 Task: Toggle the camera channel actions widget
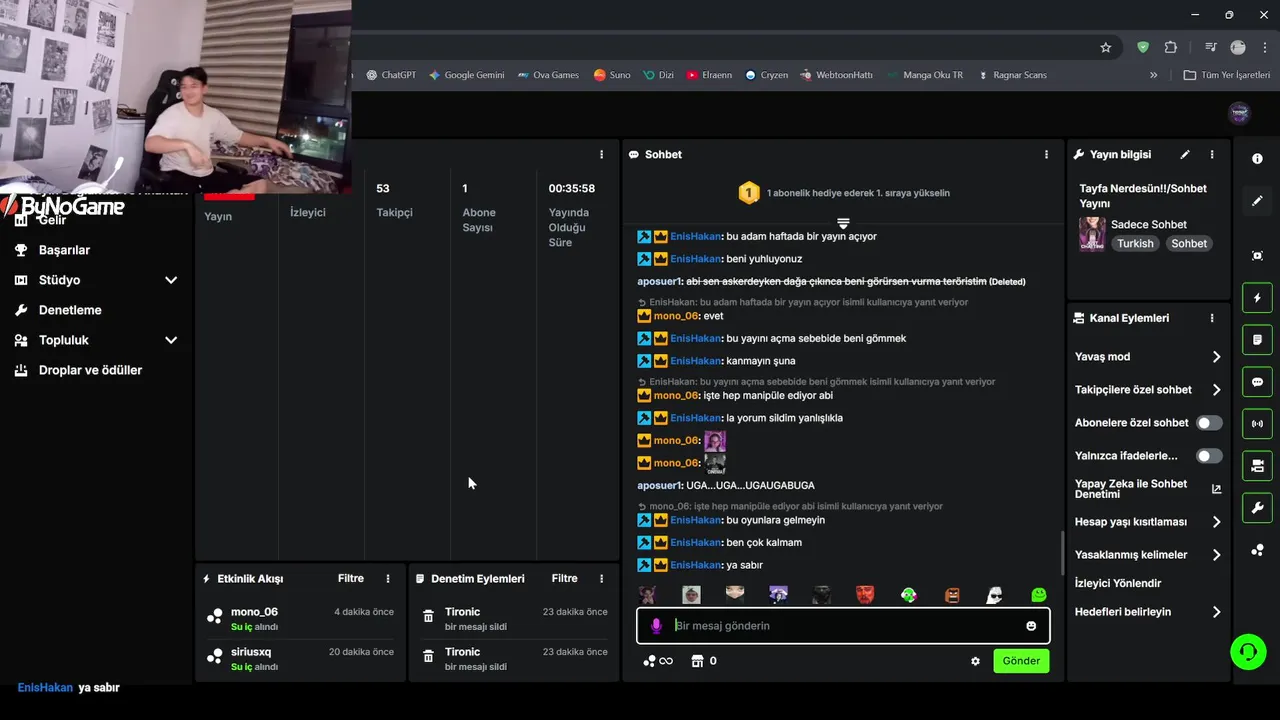(x=1257, y=466)
